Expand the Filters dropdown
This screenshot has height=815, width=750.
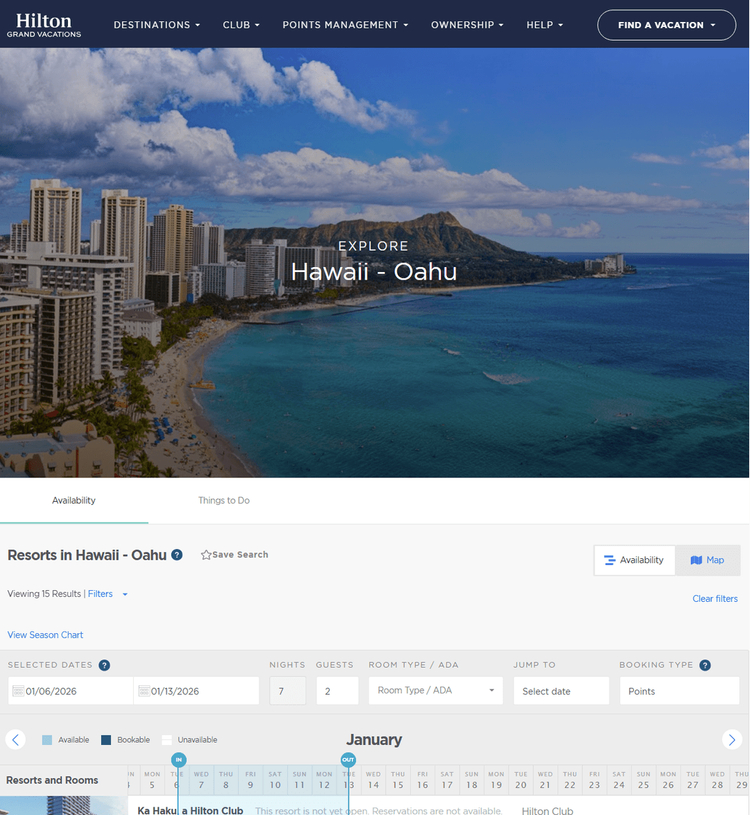tap(108, 594)
